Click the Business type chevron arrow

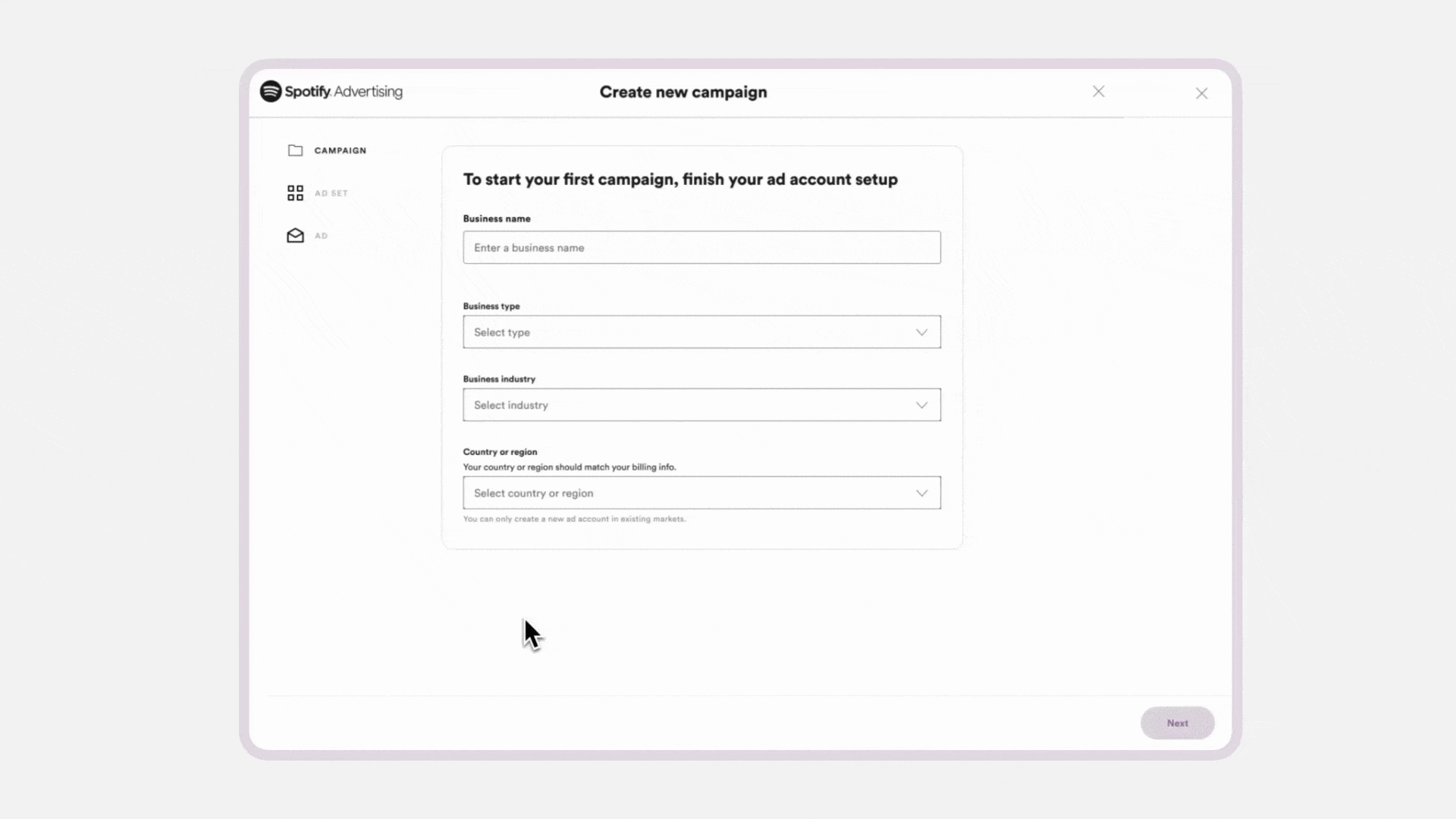[921, 332]
